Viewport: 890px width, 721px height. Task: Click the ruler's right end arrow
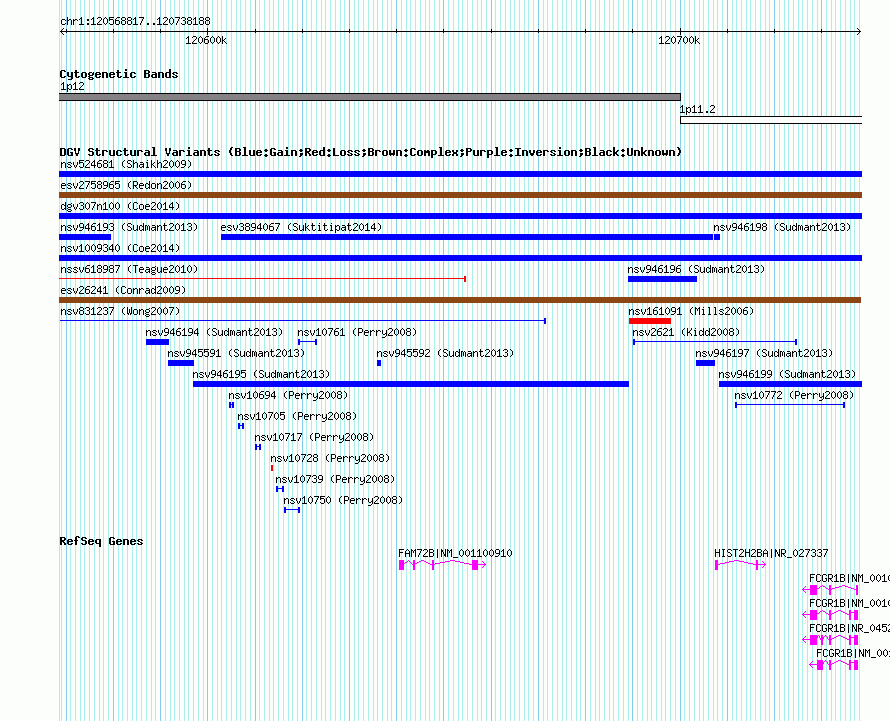point(858,32)
